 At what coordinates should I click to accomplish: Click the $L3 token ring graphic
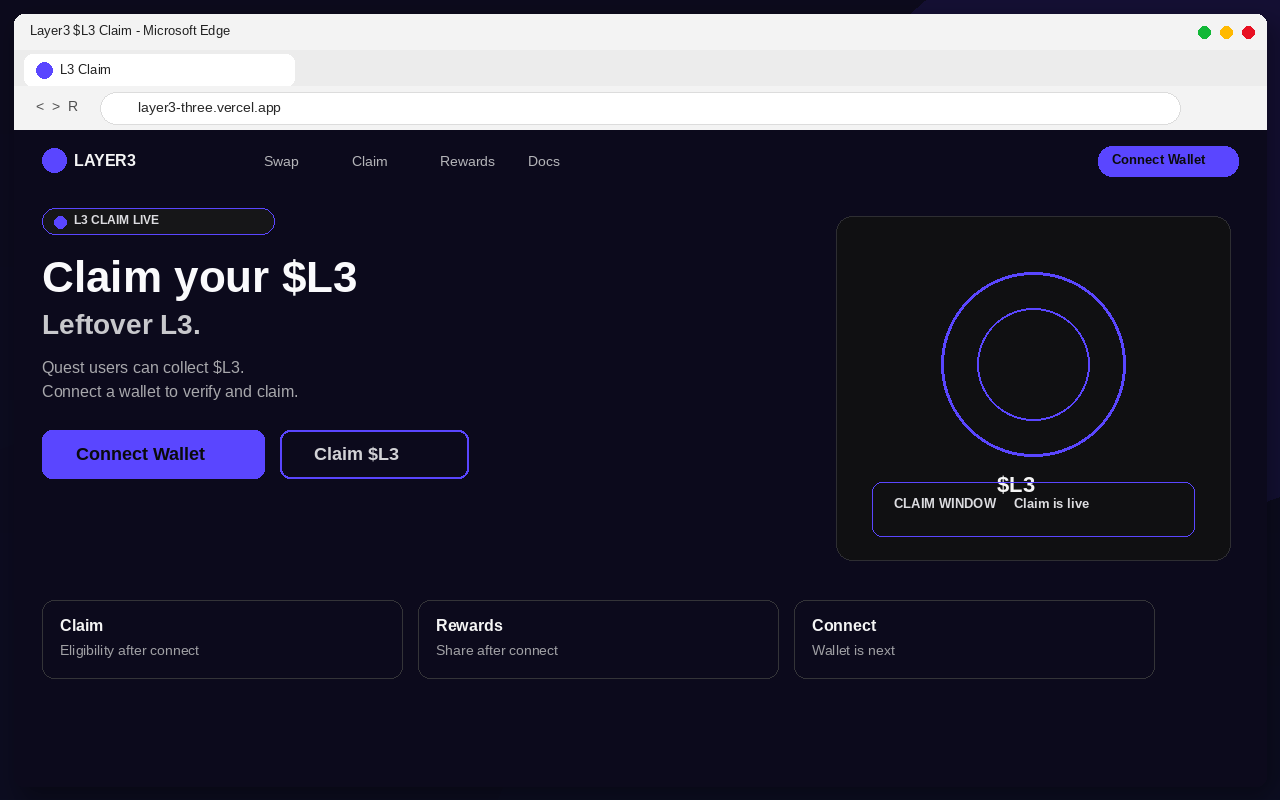(1033, 364)
